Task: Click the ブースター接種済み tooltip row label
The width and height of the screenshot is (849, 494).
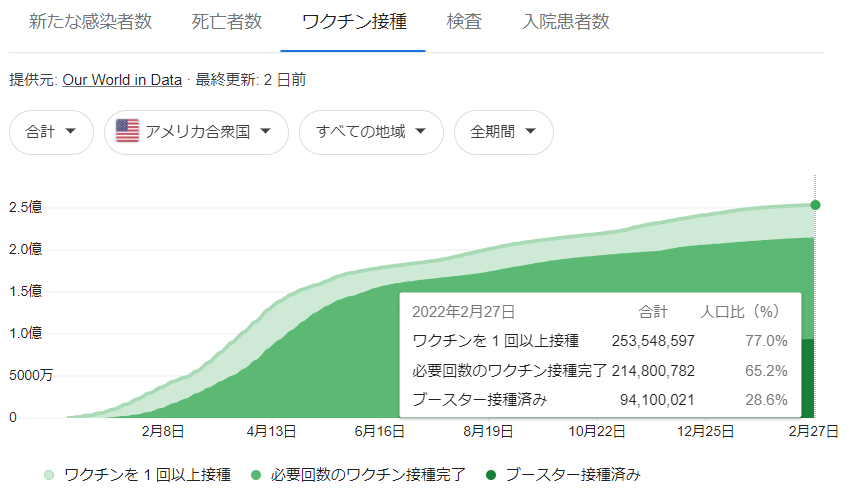Action: tap(480, 400)
